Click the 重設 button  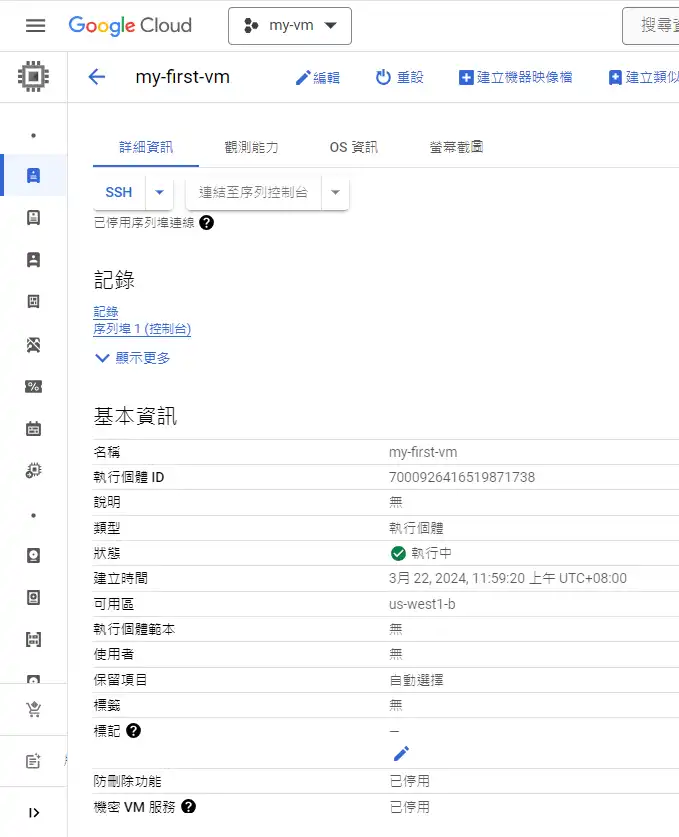[x=399, y=77]
